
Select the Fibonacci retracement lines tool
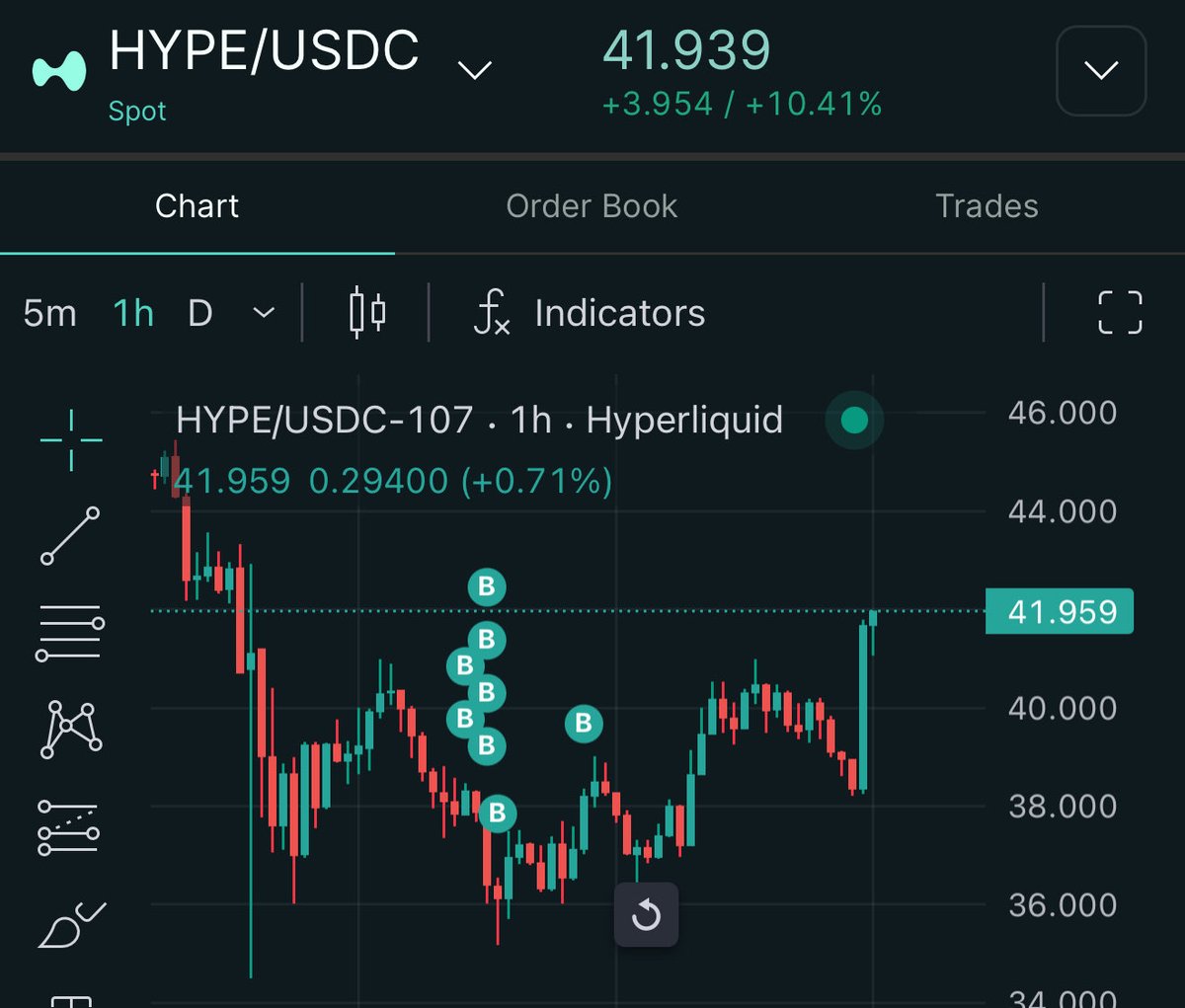70,633
